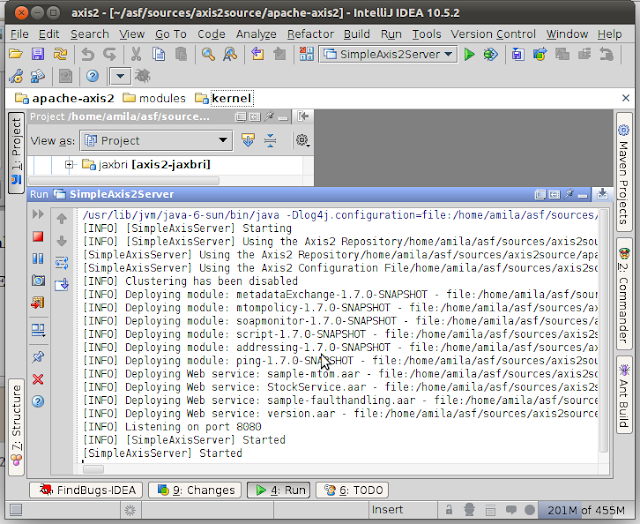Open the Ant Build side tab
Image resolution: width=640 pixels, height=524 pixels.
coord(623,394)
